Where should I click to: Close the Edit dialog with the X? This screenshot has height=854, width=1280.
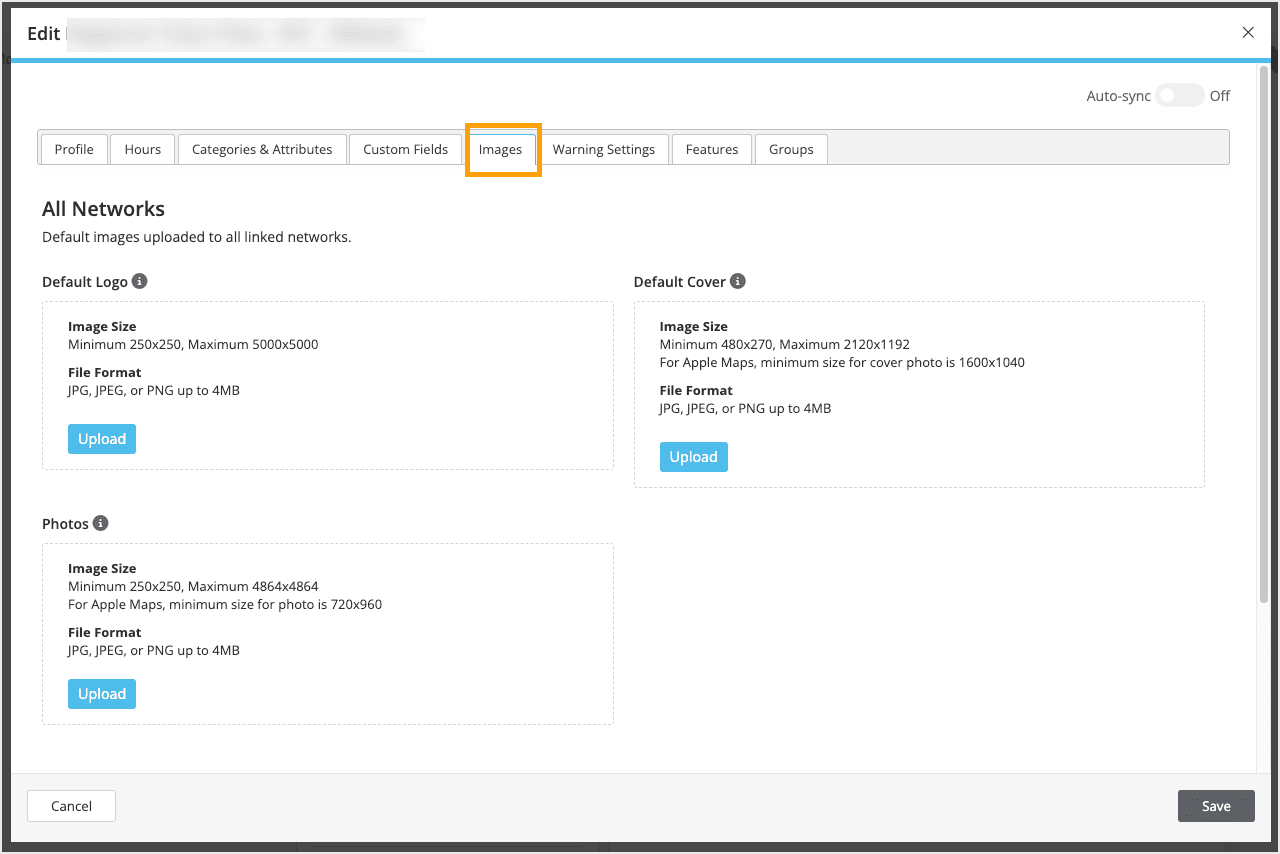click(1248, 32)
